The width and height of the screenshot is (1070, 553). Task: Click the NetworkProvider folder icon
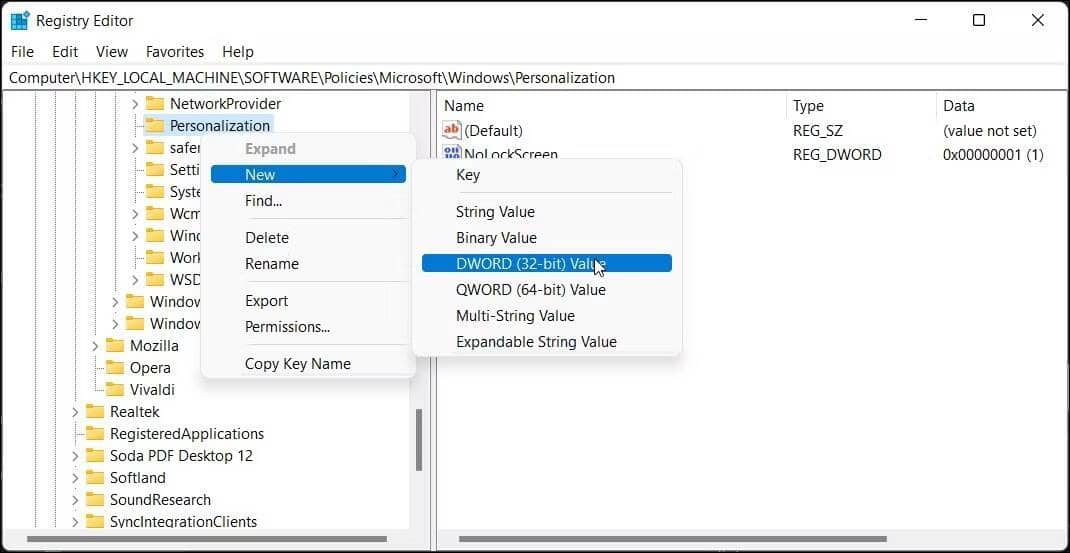pyautogui.click(x=155, y=104)
